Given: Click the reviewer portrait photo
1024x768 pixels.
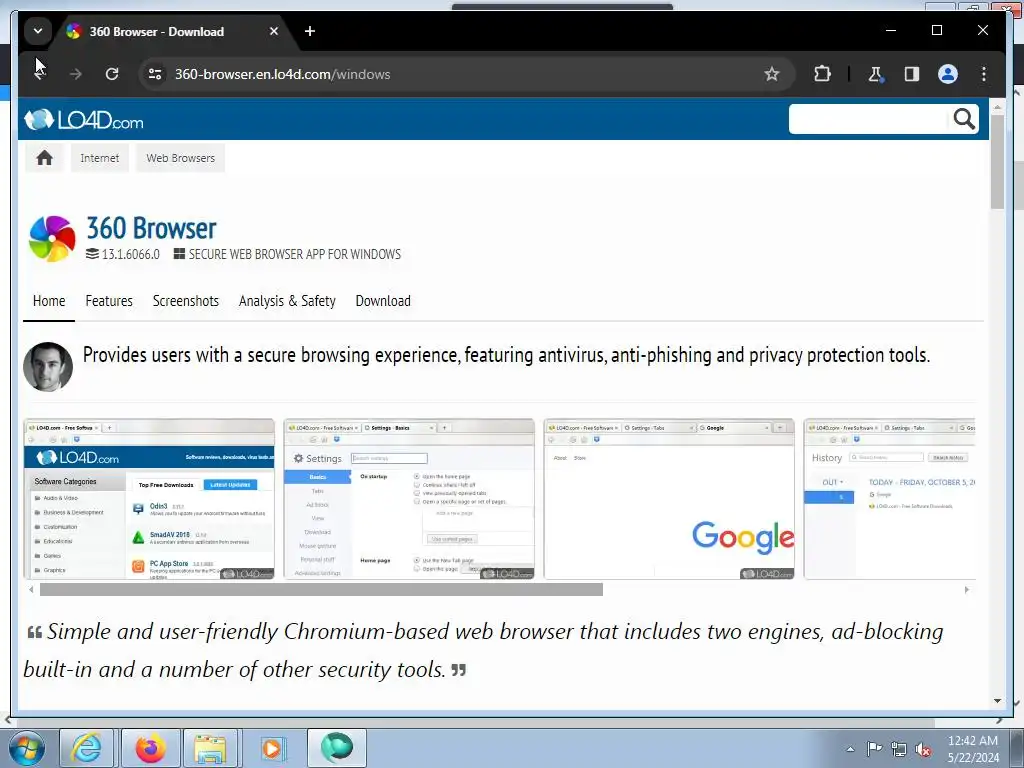Looking at the screenshot, I should [48, 366].
